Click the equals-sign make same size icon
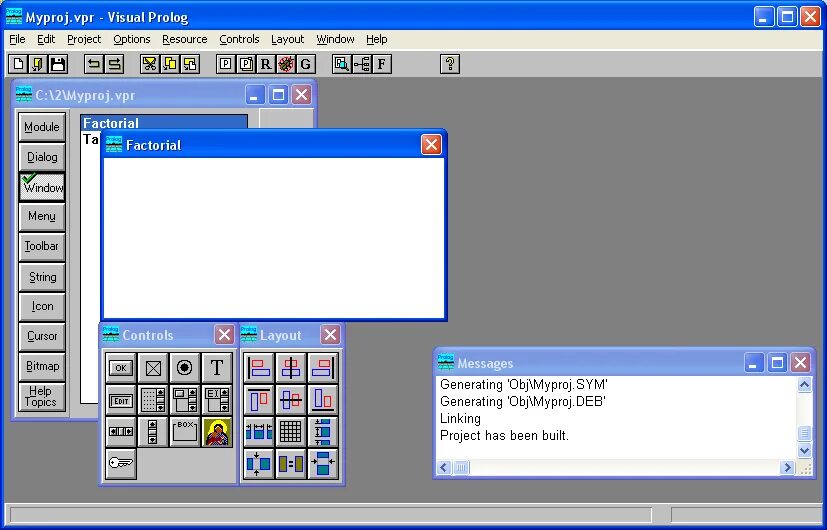The width and height of the screenshot is (827, 530). [x=291, y=464]
